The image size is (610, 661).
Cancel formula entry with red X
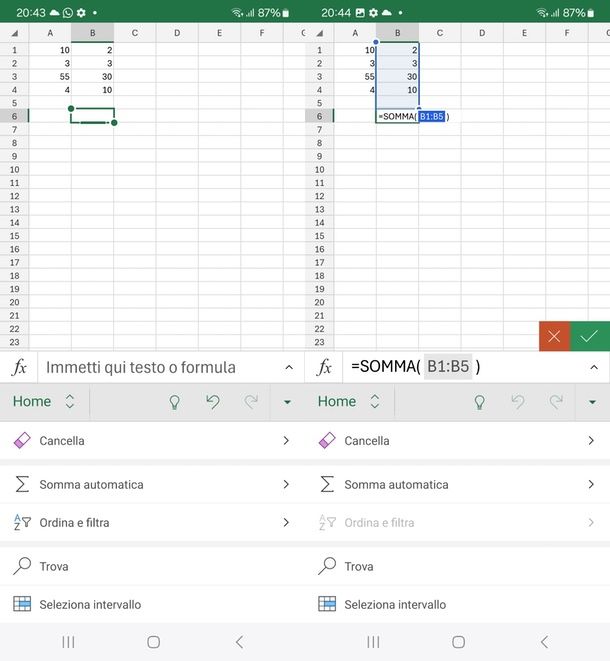pyautogui.click(x=554, y=336)
